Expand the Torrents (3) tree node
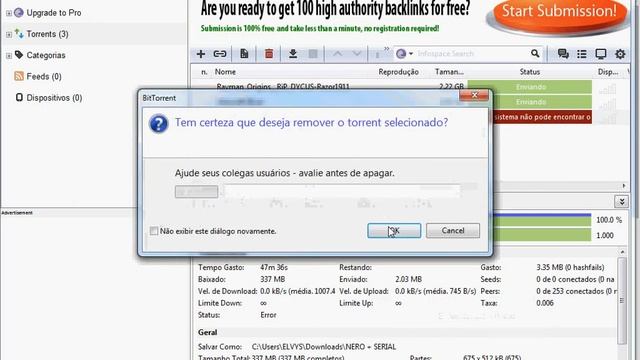 [9, 34]
